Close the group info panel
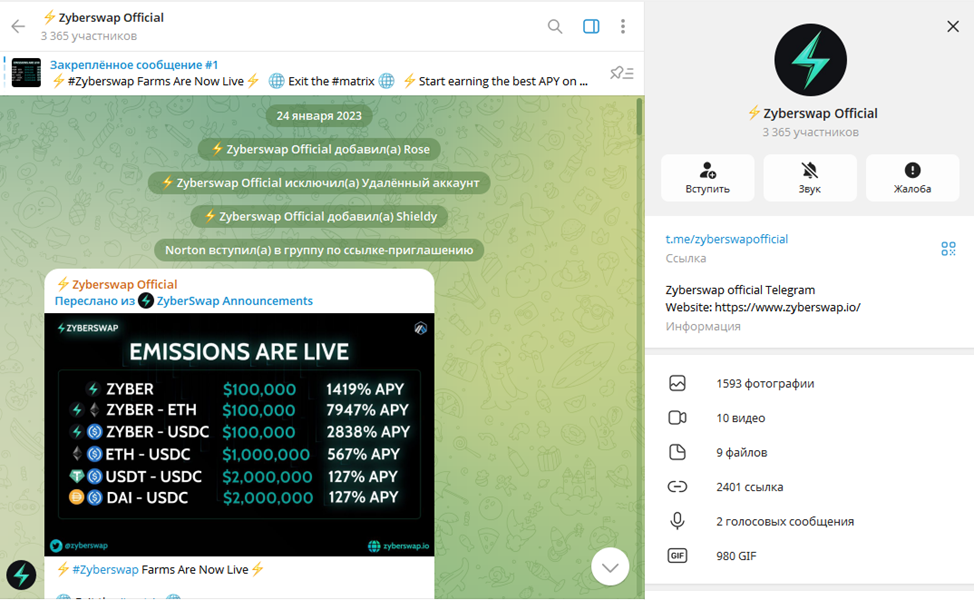974x600 pixels. pyautogui.click(x=952, y=27)
